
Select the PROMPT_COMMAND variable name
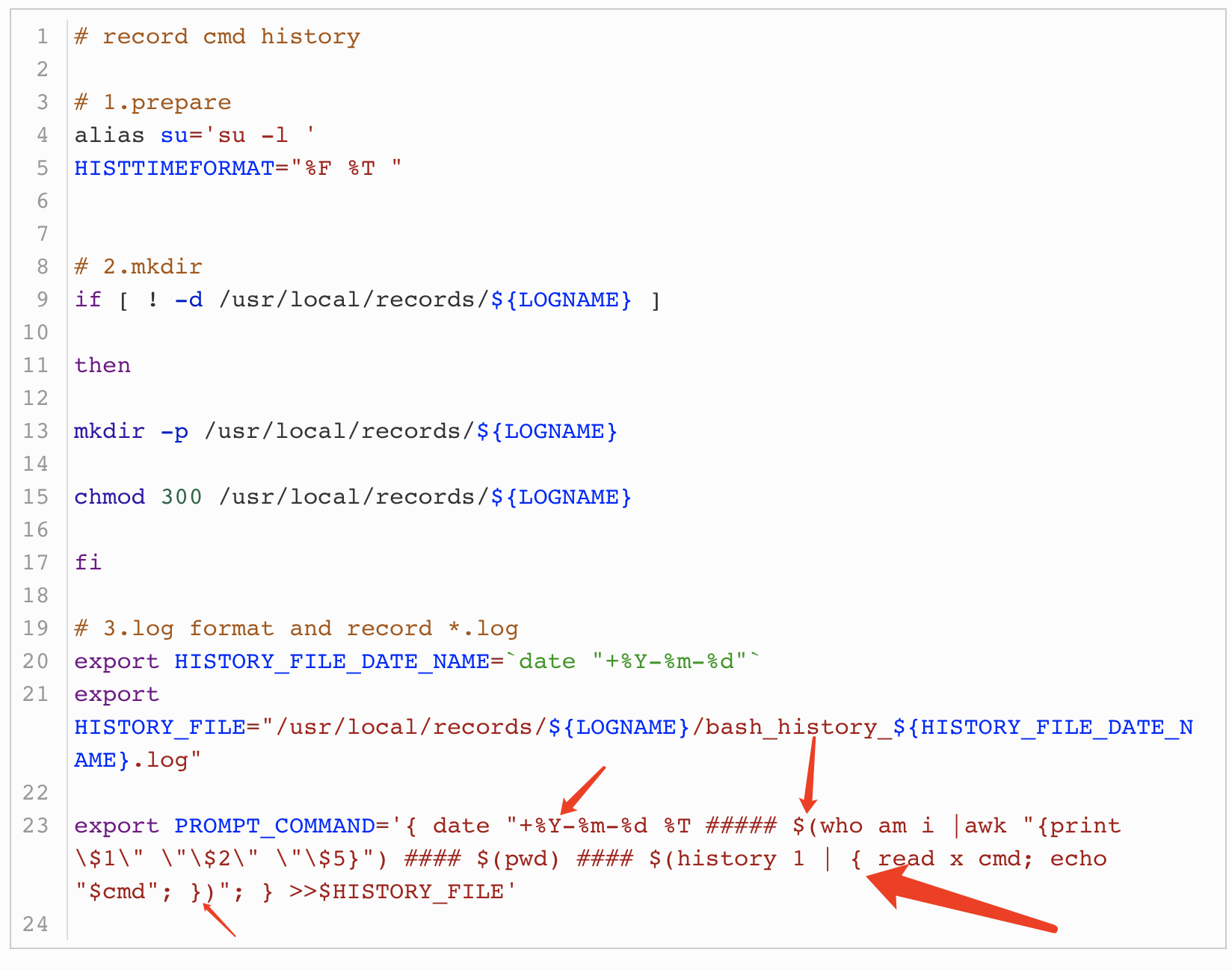tap(274, 826)
